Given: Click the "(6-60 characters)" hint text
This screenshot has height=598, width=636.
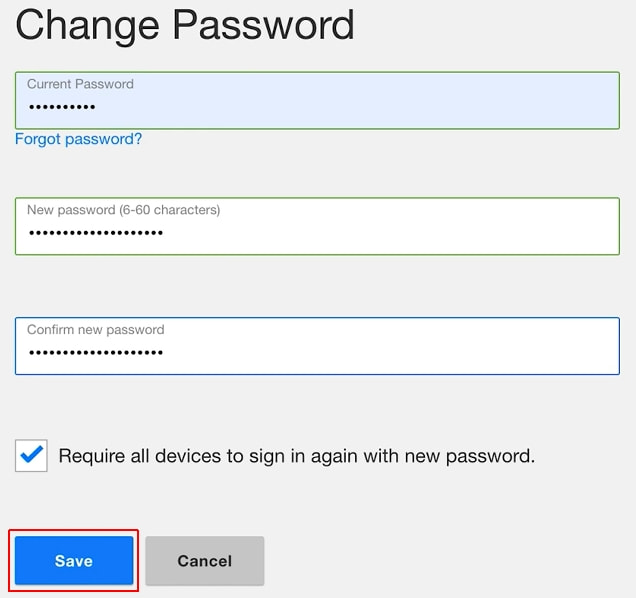Looking at the screenshot, I should [x=170, y=210].
